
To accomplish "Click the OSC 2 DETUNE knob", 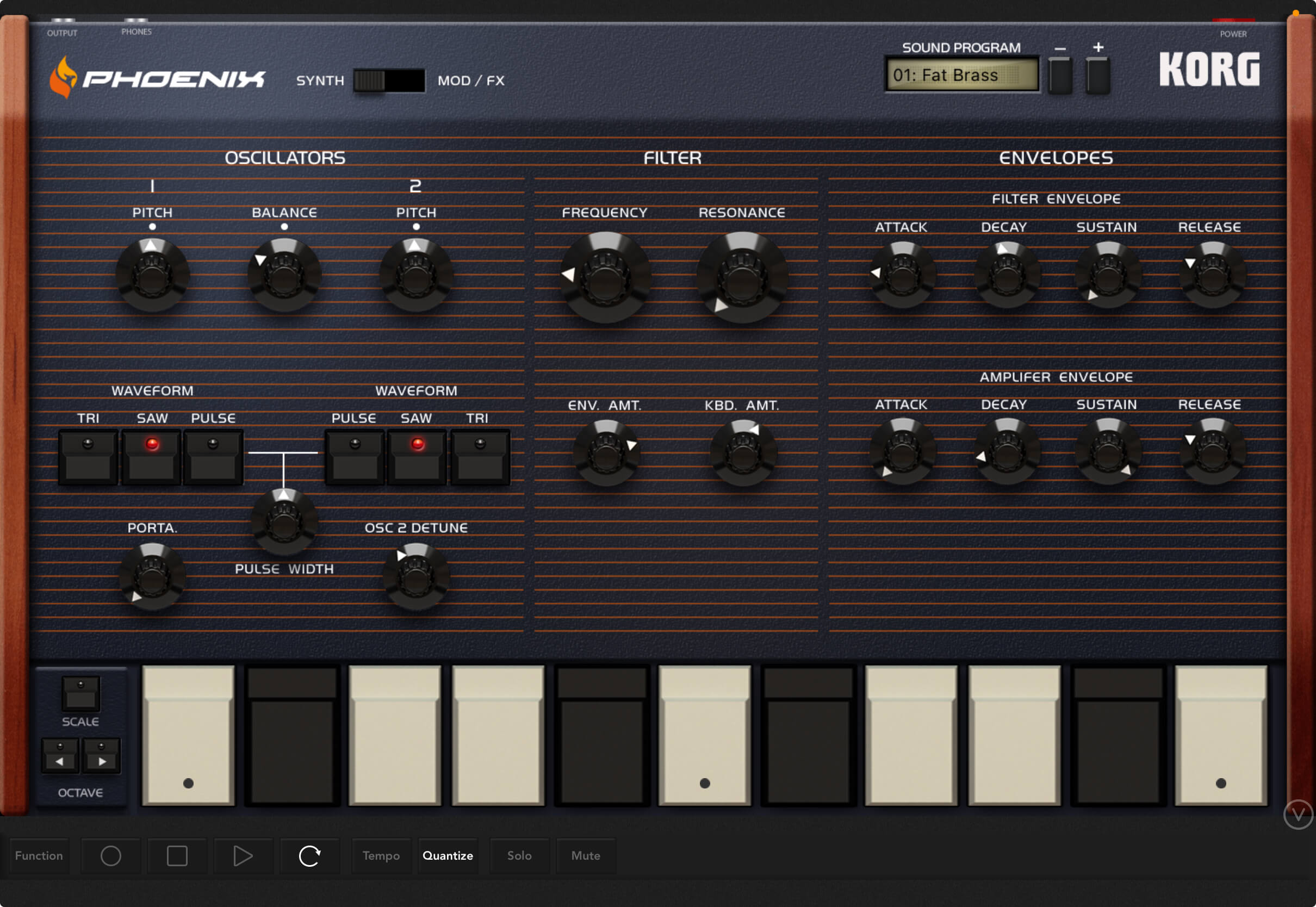I will coord(416,577).
